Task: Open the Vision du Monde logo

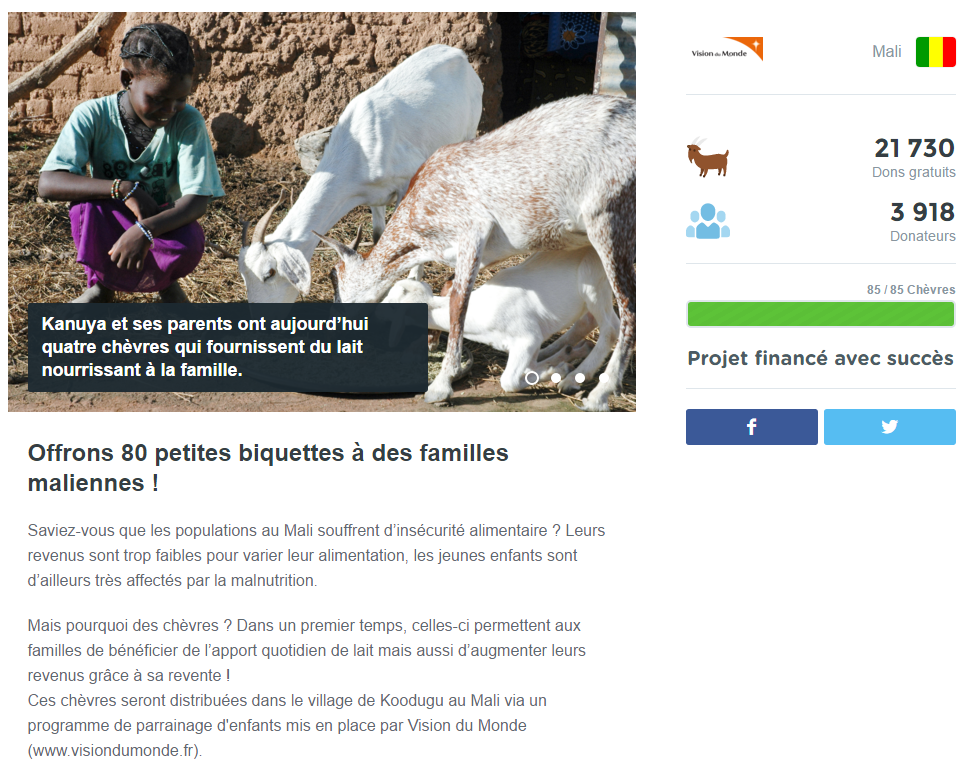Action: [x=727, y=49]
